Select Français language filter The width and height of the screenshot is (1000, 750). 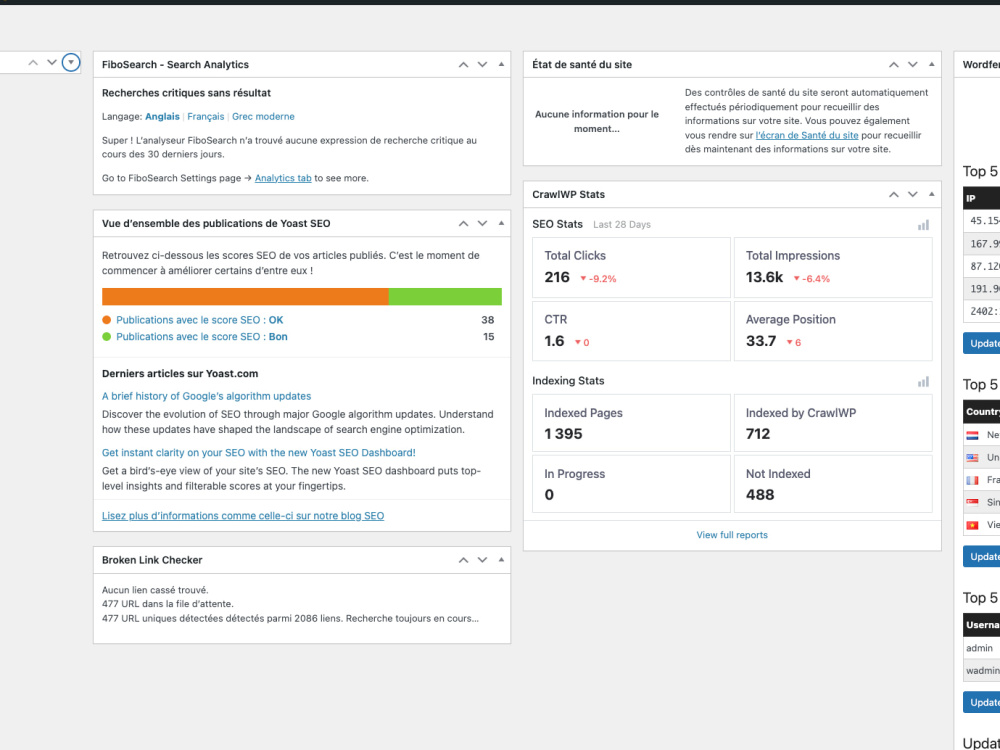tap(205, 117)
